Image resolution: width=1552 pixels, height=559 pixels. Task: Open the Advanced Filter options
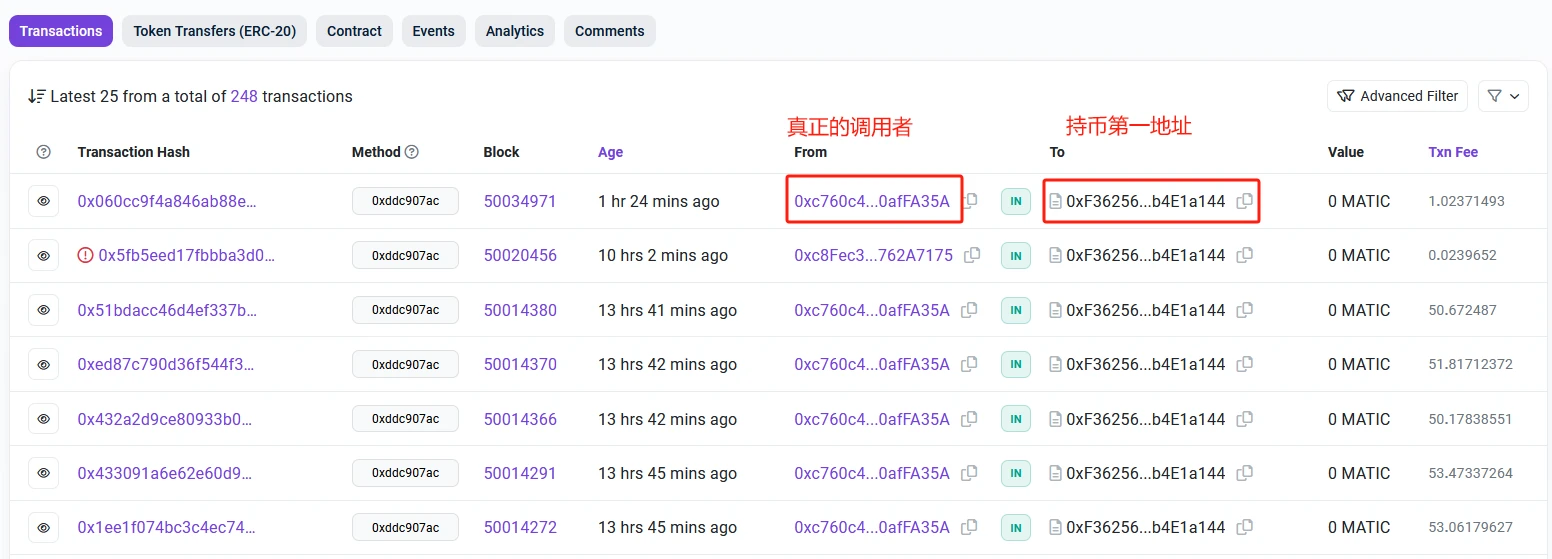[1397, 96]
